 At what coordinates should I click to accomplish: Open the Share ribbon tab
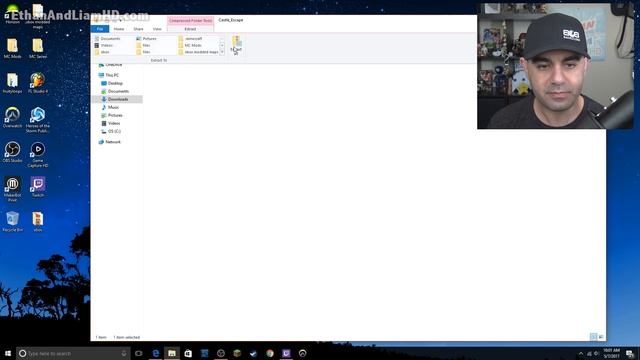tap(138, 29)
